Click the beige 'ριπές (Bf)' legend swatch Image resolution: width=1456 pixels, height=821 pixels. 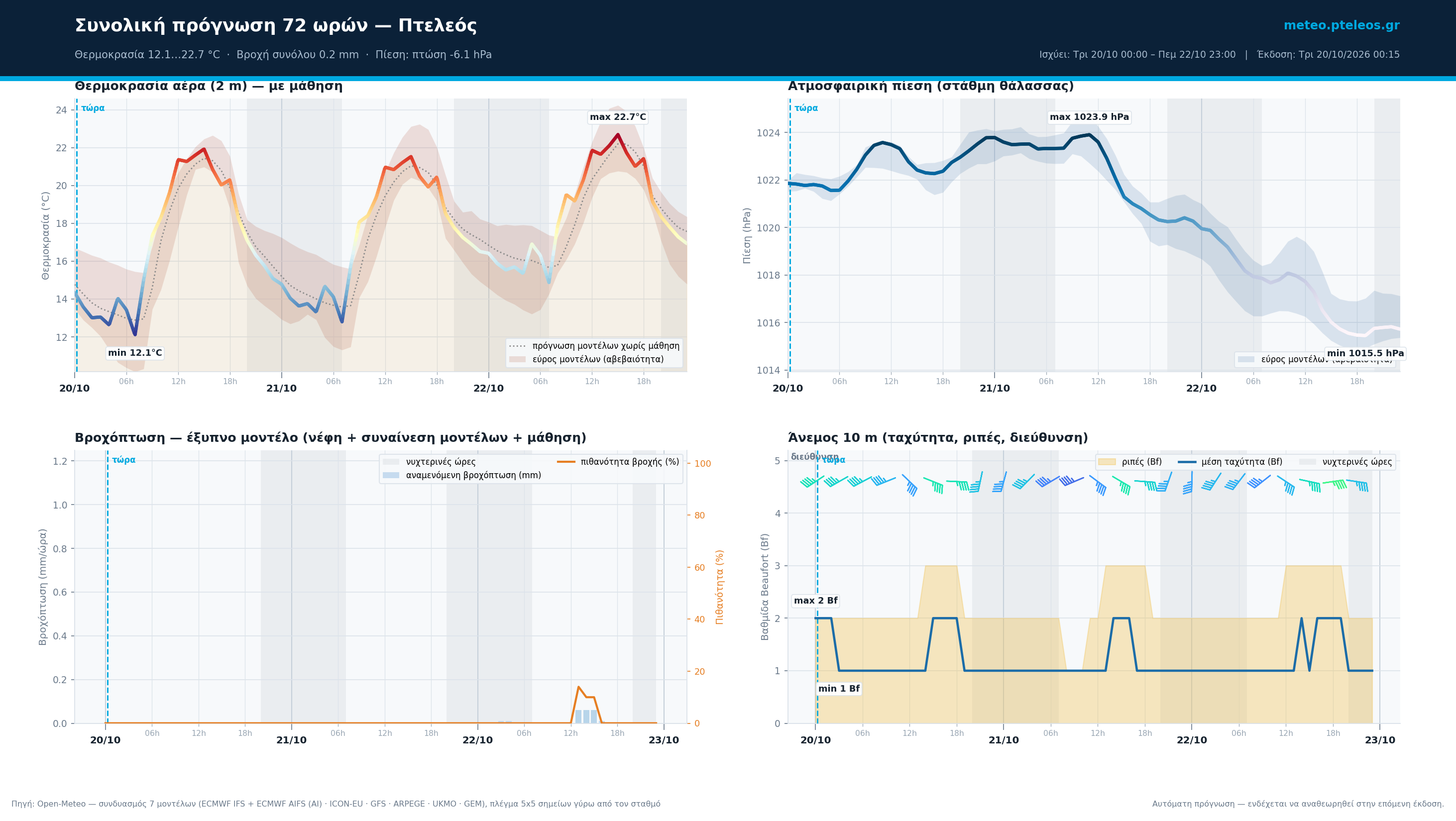tap(1107, 462)
